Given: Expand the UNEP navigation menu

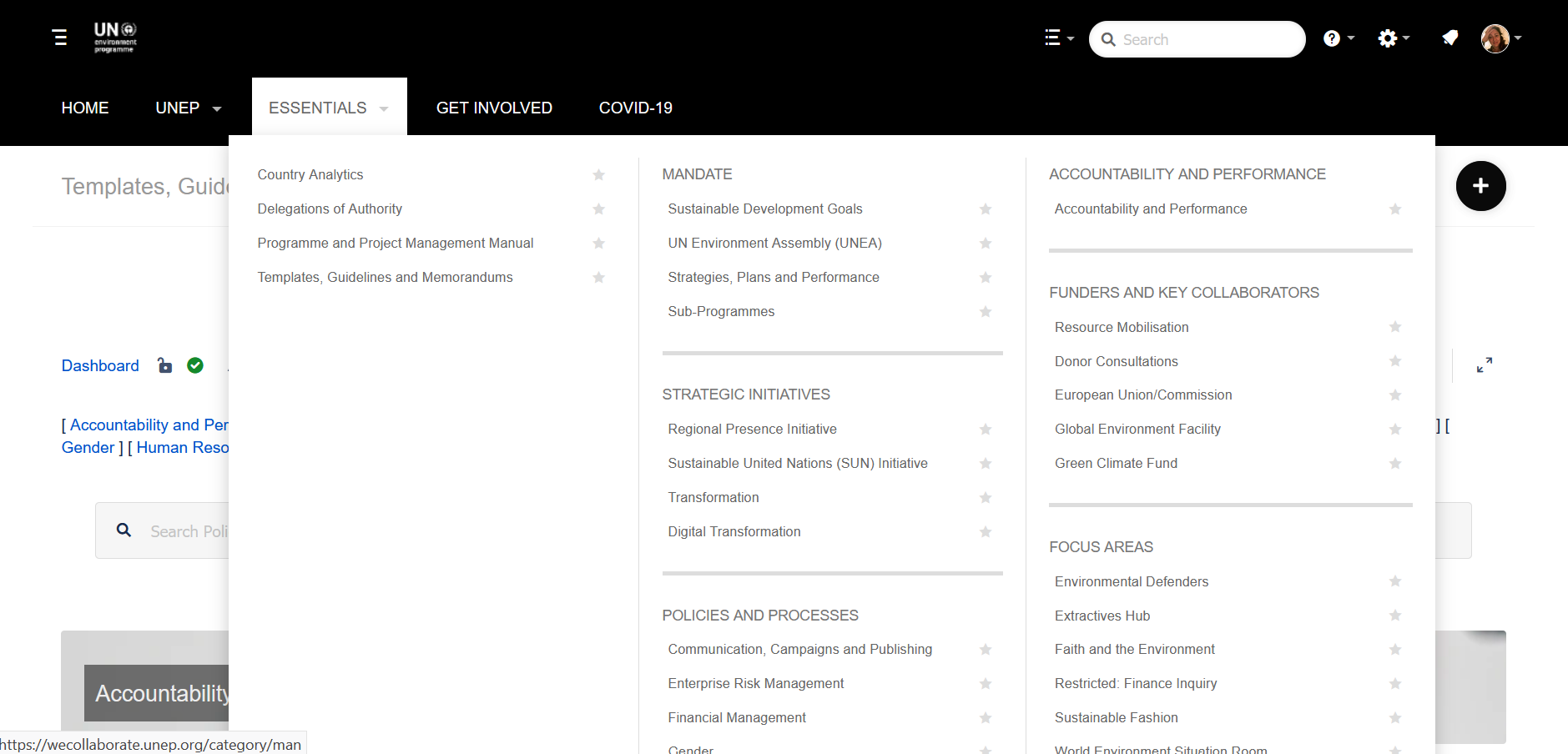Looking at the screenshot, I should click(189, 108).
